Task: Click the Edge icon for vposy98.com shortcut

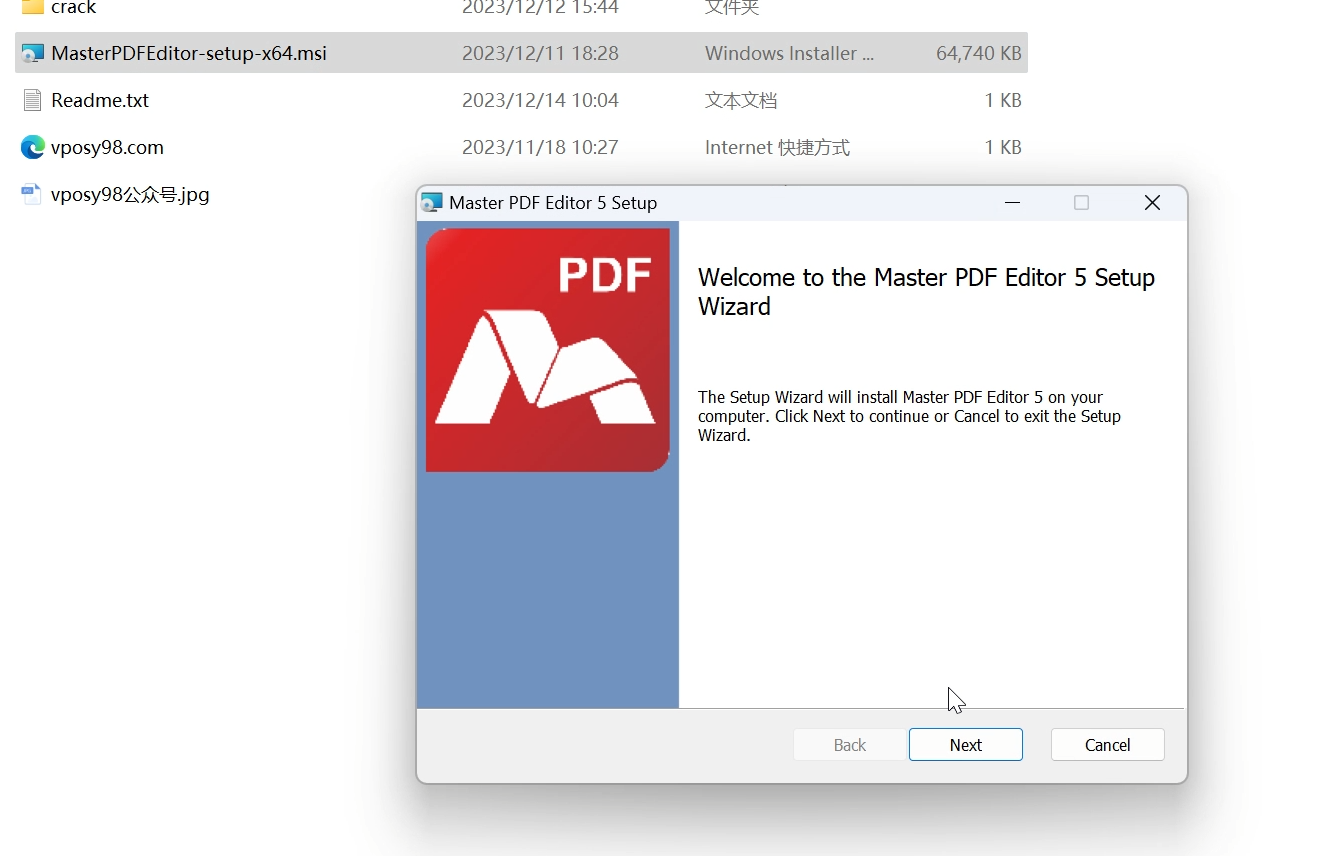Action: coord(33,147)
